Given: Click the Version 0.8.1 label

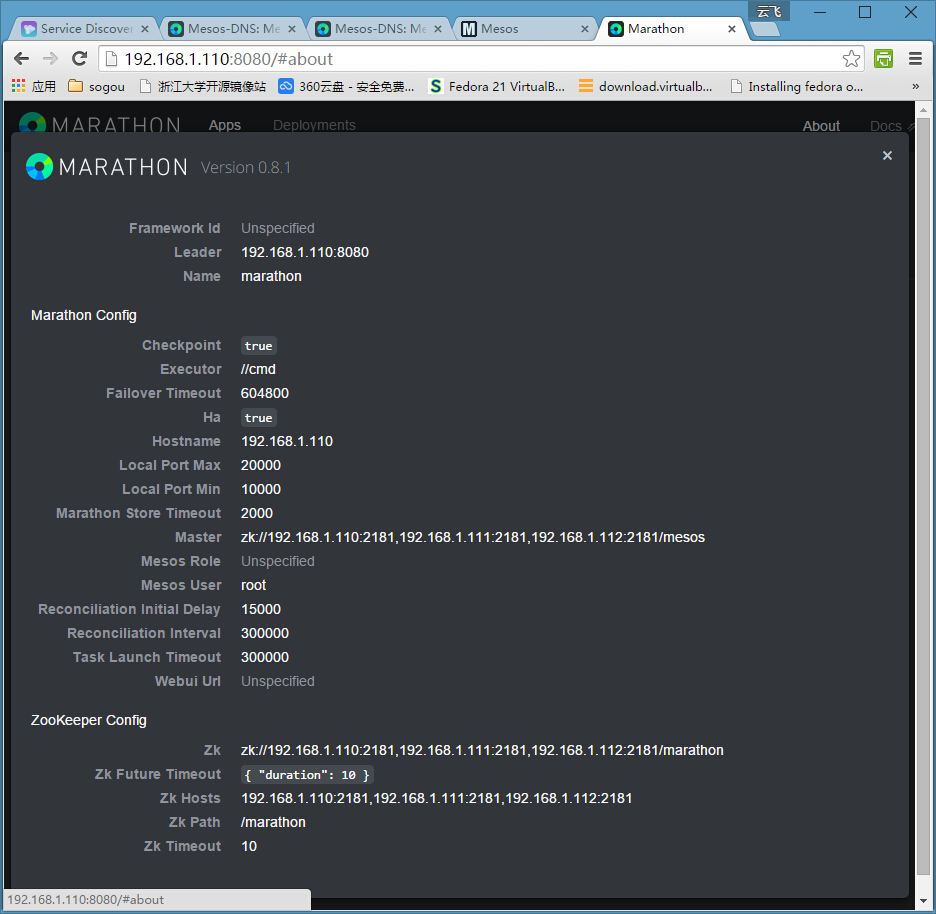Looking at the screenshot, I should [x=245, y=168].
